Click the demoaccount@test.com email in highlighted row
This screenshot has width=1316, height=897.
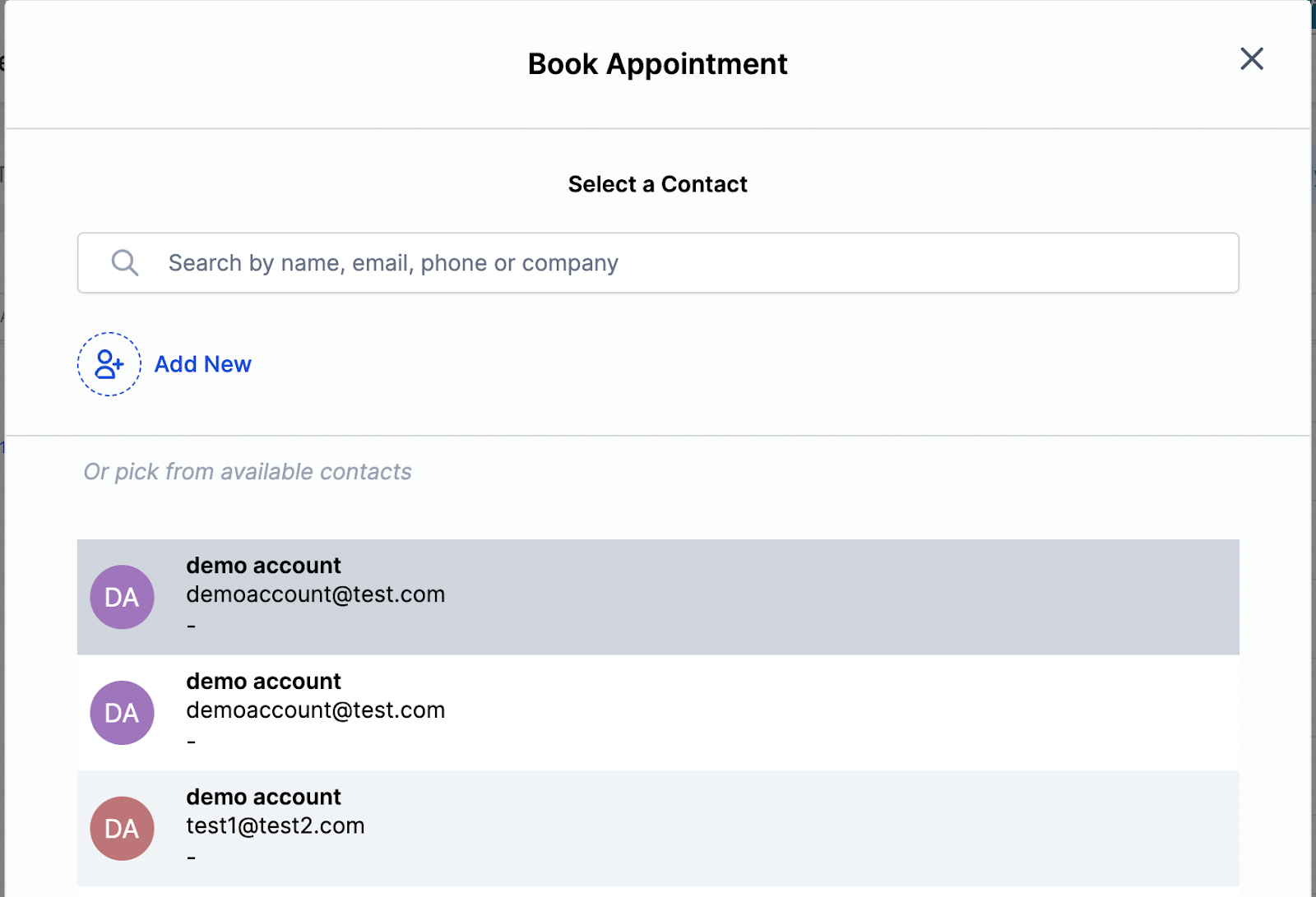[315, 594]
